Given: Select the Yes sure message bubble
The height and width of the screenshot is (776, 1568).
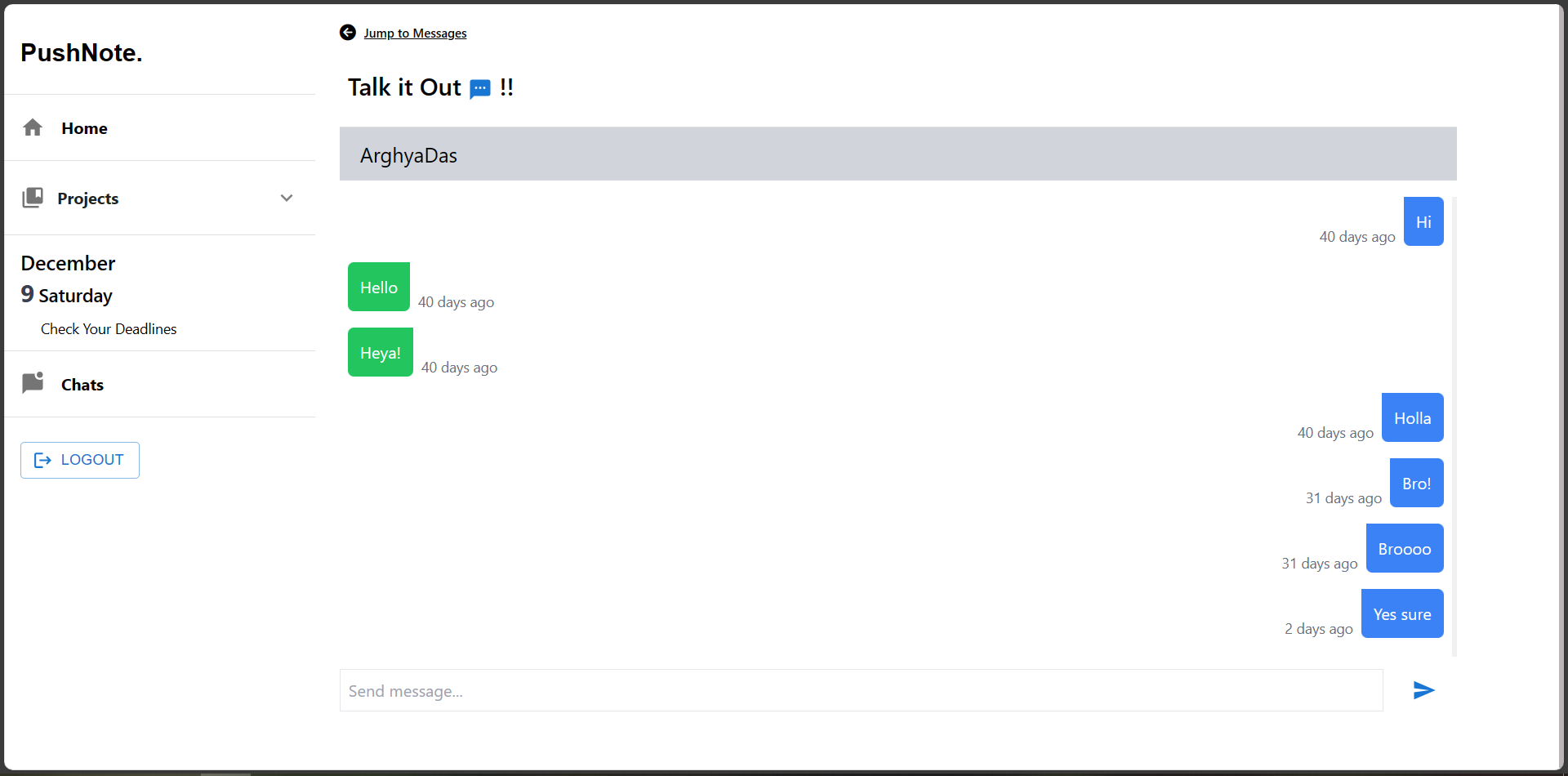Looking at the screenshot, I should (1401, 613).
